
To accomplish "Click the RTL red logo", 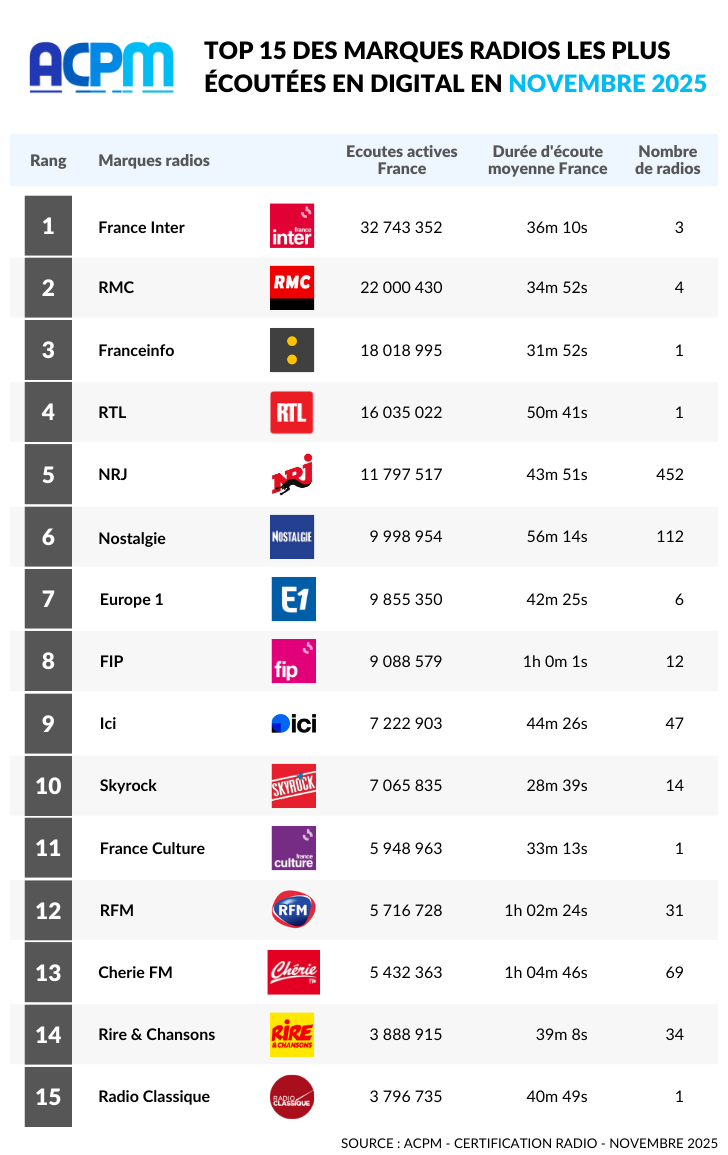I will (x=292, y=412).
